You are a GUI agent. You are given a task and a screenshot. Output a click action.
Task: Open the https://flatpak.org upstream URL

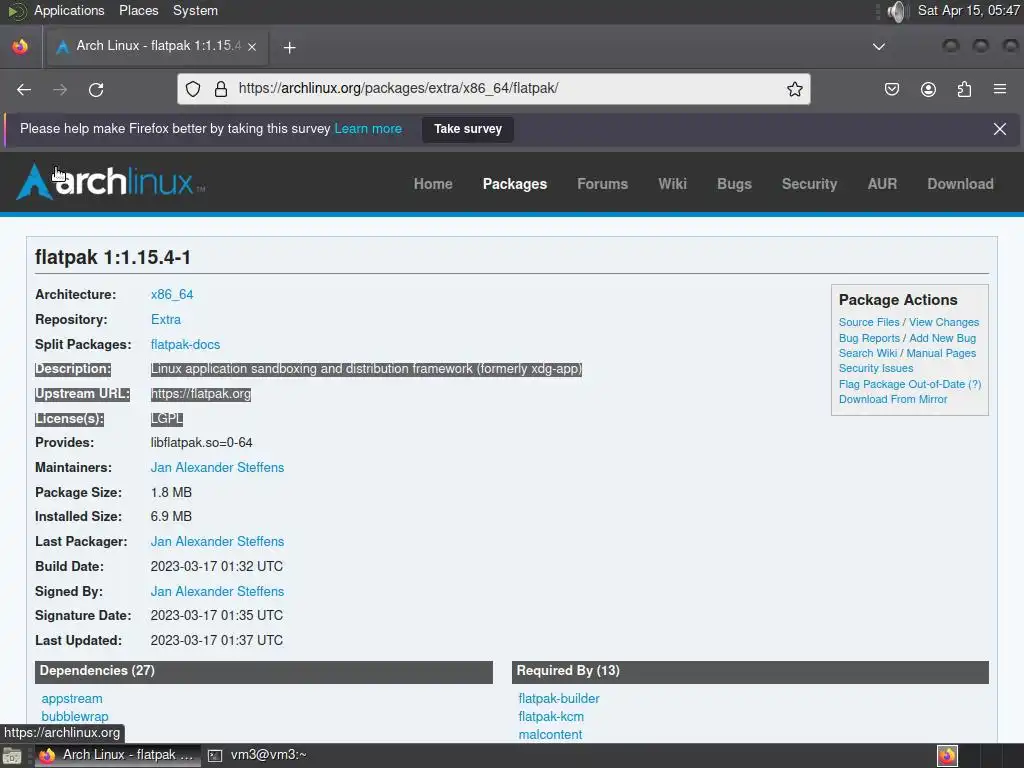coord(200,394)
